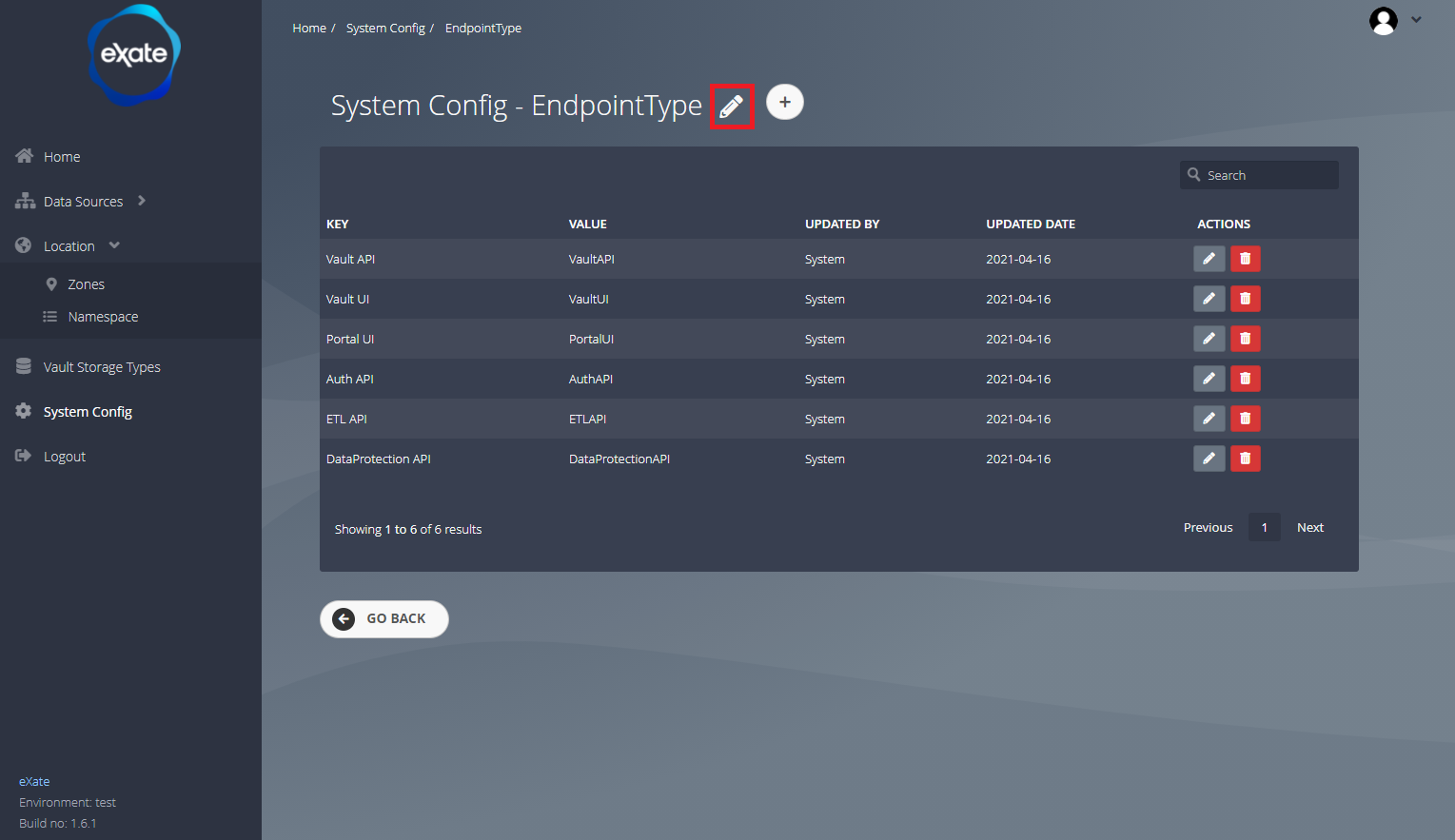Open Zones in the sidebar
The width and height of the screenshot is (1455, 840).
[86, 284]
